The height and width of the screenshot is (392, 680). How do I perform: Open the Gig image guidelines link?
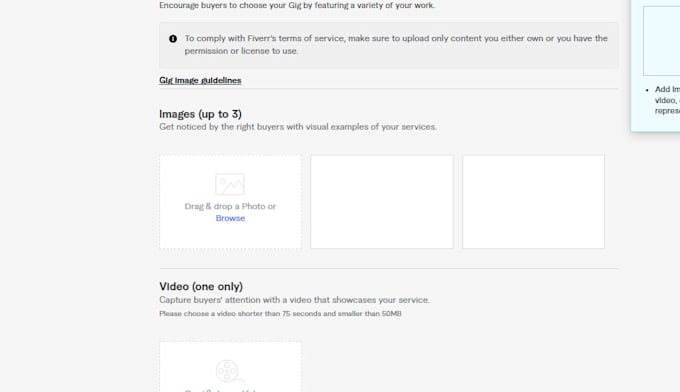click(200, 80)
